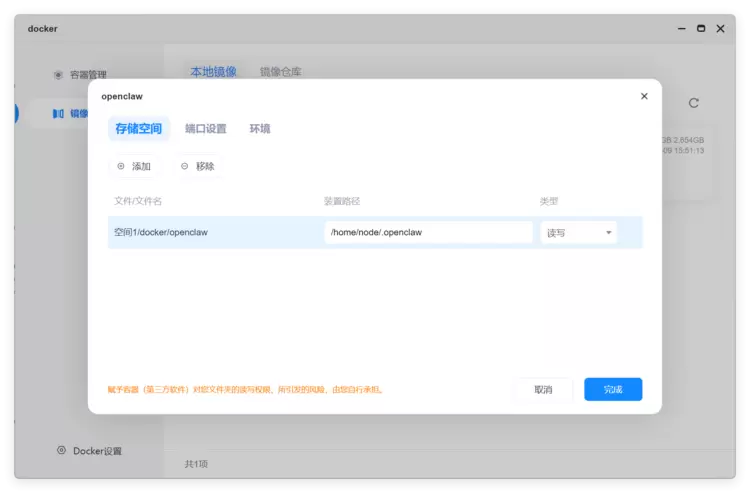Minimize the docker window
The image size is (750, 493).
click(681, 29)
